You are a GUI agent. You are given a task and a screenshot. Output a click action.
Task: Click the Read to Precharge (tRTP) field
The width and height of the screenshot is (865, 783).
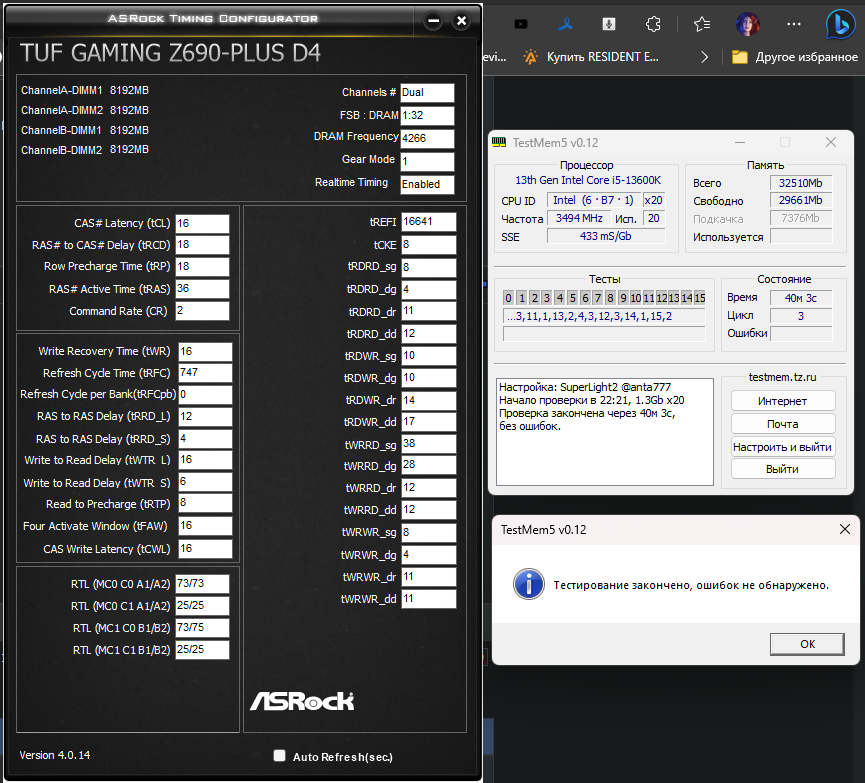pos(205,503)
